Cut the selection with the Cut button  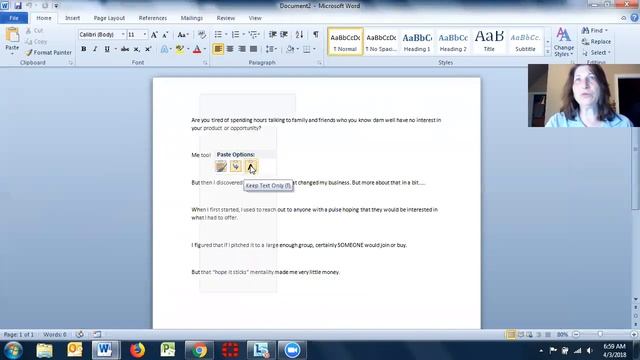tap(34, 31)
